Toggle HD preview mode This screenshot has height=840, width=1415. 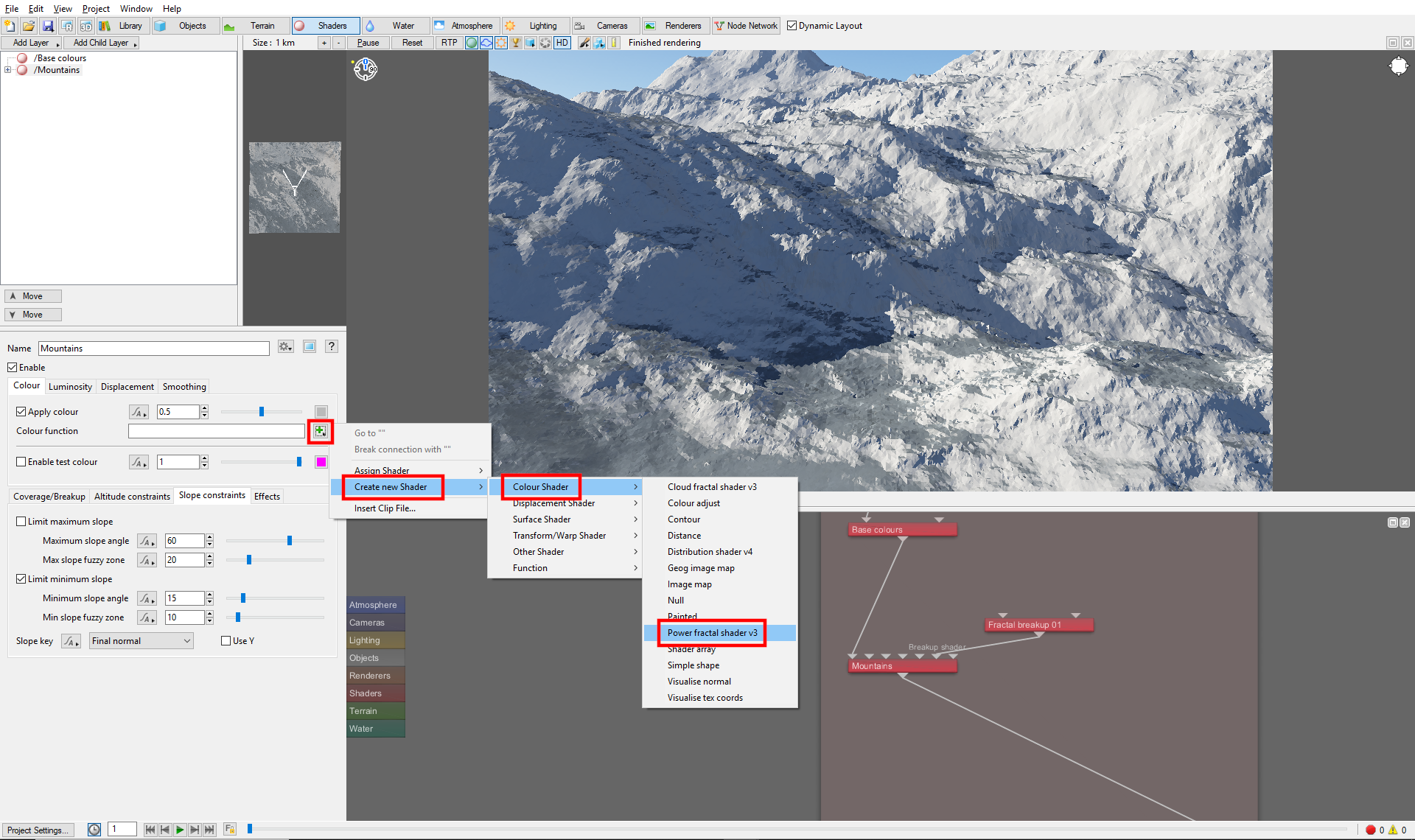(562, 43)
